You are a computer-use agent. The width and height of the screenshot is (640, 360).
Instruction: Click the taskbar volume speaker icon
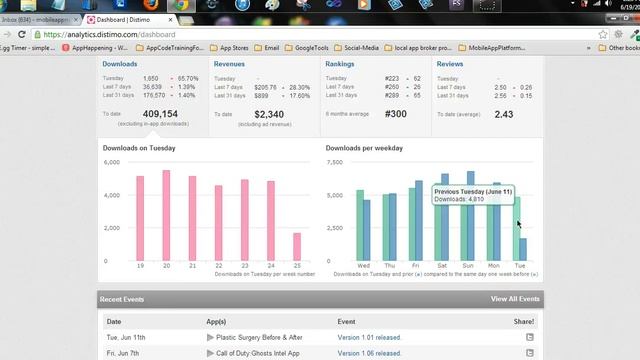tap(608, 4)
